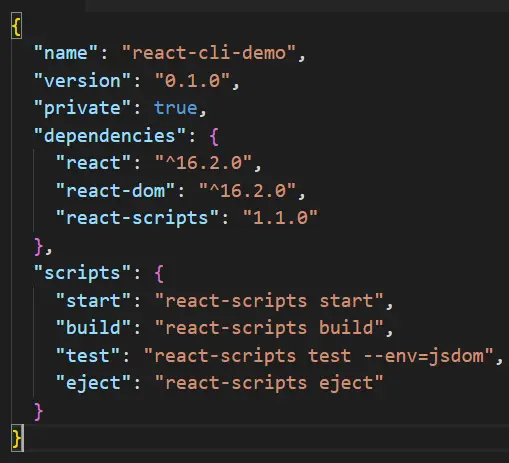
Task: Click the "react-dom" key
Action: (x=115, y=190)
